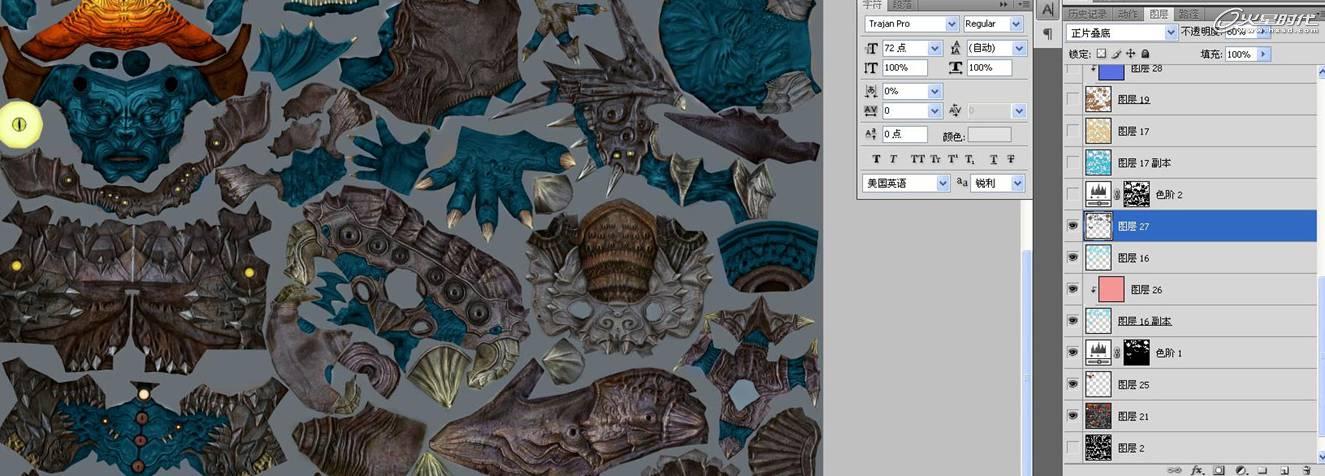Viewport: 1325px width, 476px height.
Task: Click the Link layers icon at panel bottom
Action: (1174, 469)
